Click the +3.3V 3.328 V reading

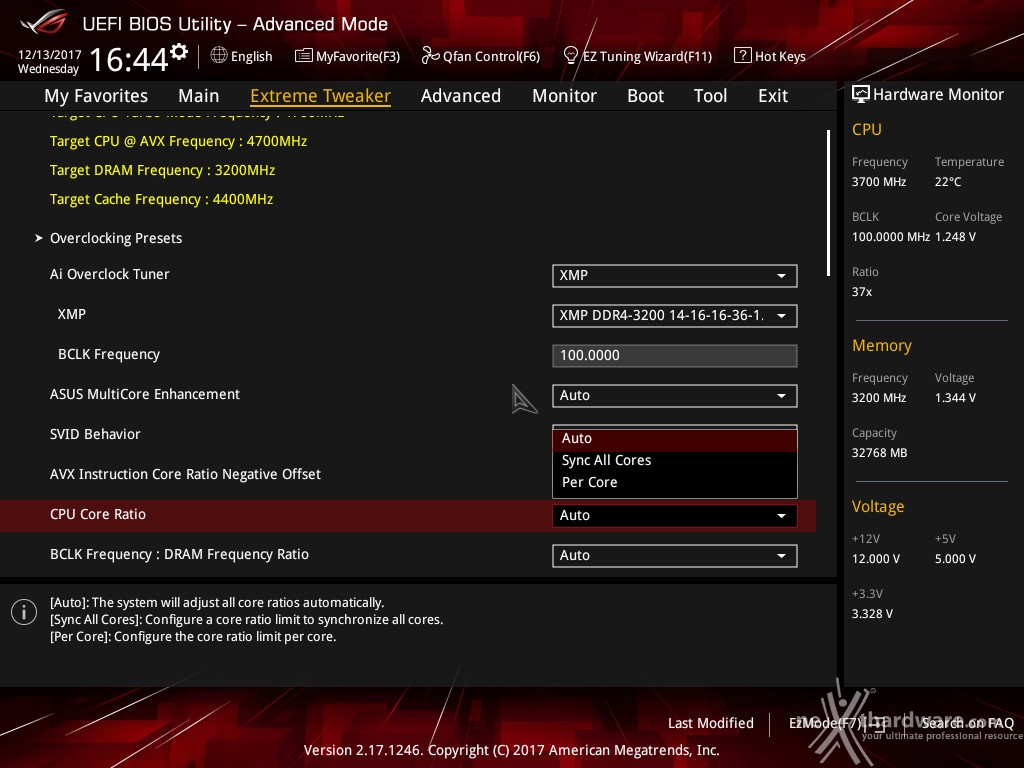pos(872,614)
